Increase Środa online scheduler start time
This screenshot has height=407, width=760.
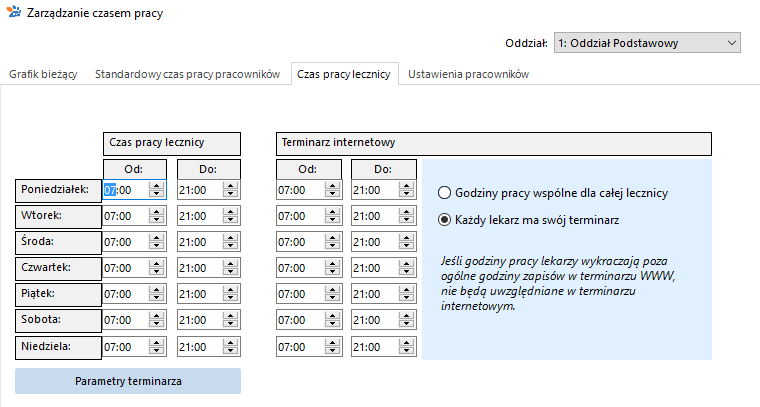coord(332,238)
